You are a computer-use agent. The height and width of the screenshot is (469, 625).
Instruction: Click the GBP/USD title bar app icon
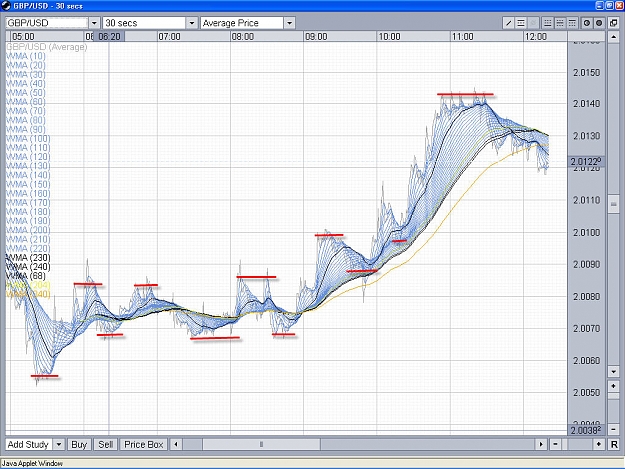[x=6, y=6]
